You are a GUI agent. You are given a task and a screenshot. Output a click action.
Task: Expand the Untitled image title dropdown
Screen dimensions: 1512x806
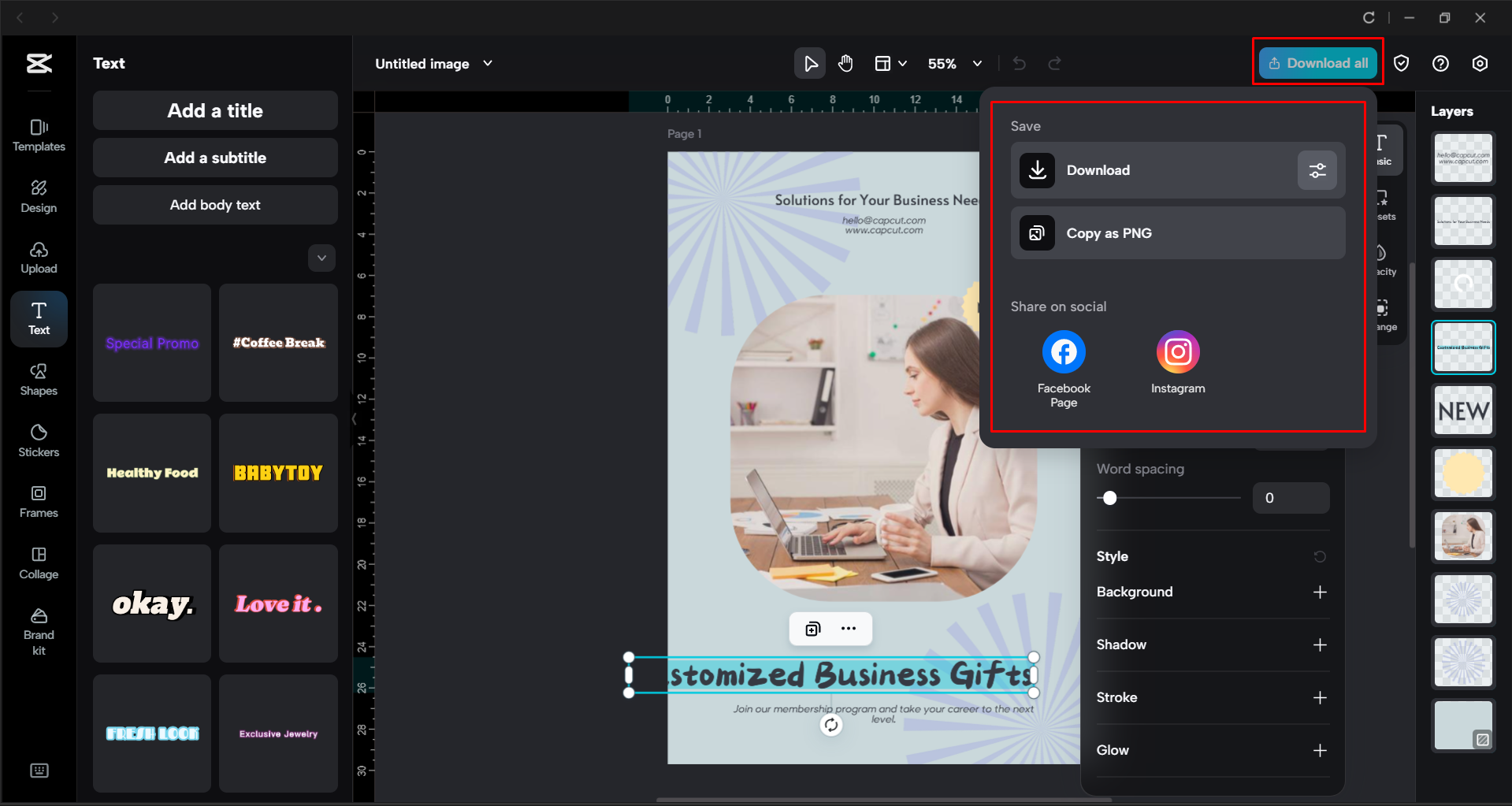click(488, 64)
